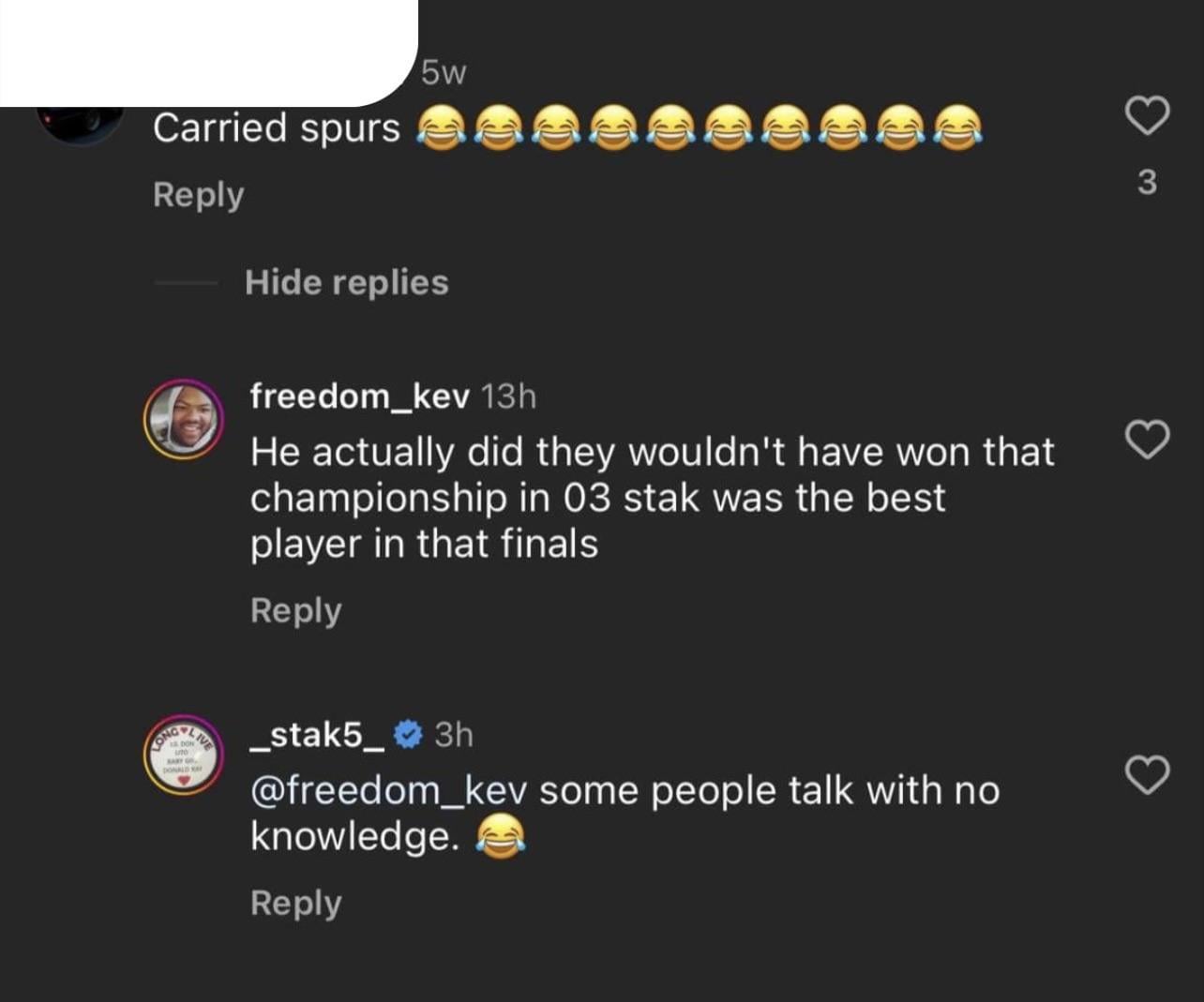Image resolution: width=1204 pixels, height=1002 pixels.
Task: View the 3 likes count on top comment
Action: [1147, 181]
